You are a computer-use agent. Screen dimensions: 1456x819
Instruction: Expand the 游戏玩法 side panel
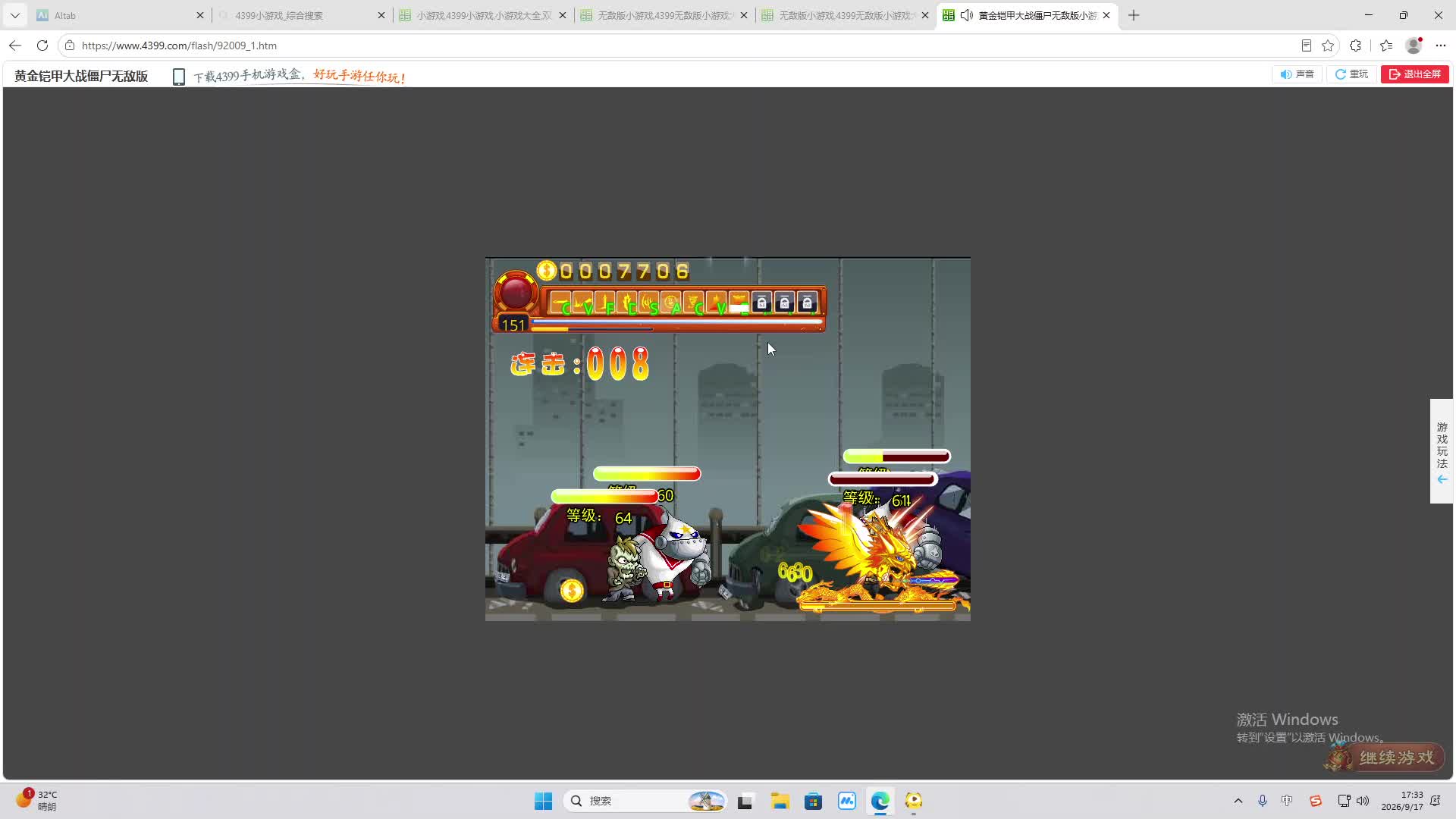[1442, 451]
